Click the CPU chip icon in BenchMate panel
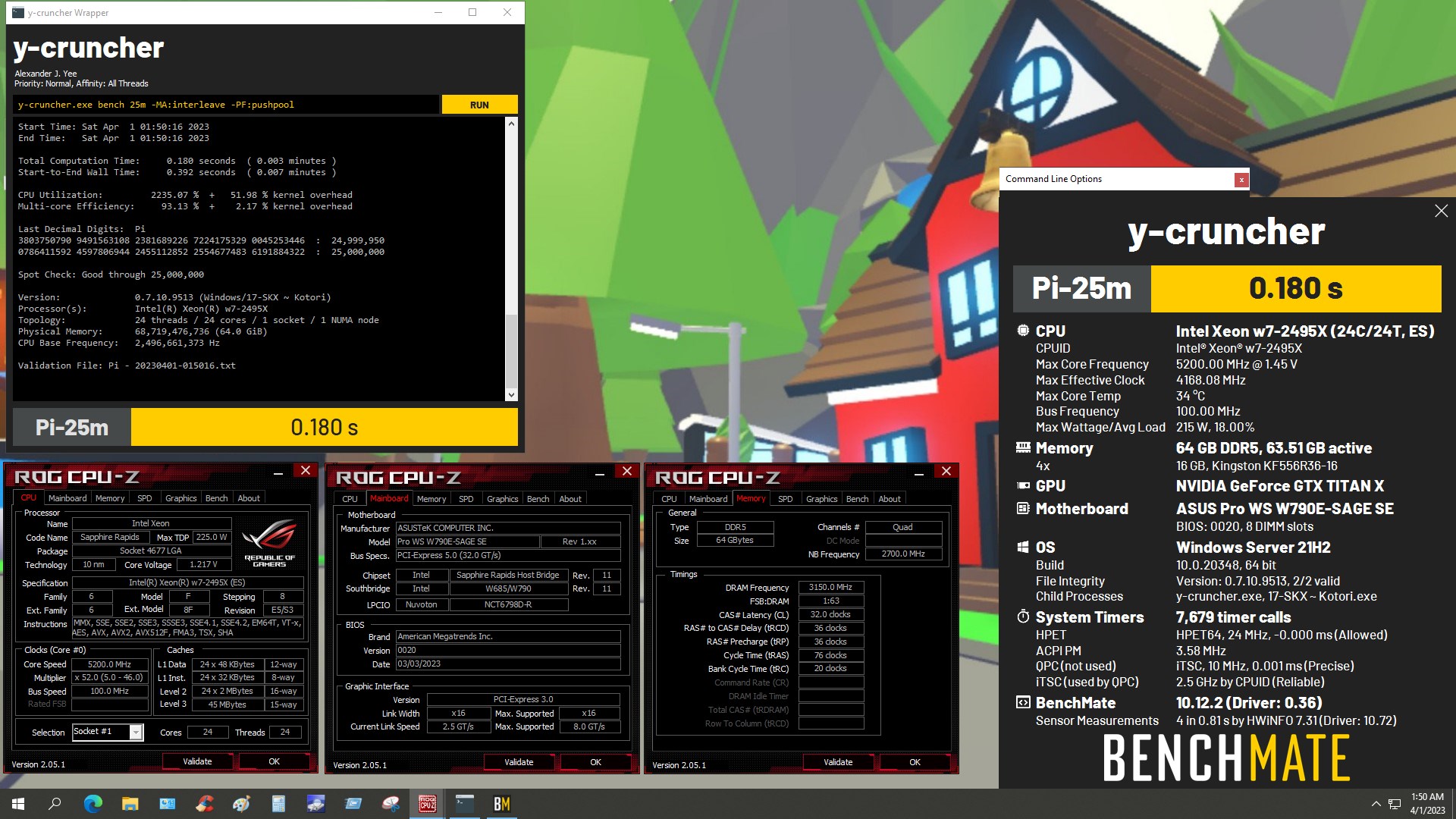Image resolution: width=1456 pixels, height=819 pixels. [x=1023, y=331]
